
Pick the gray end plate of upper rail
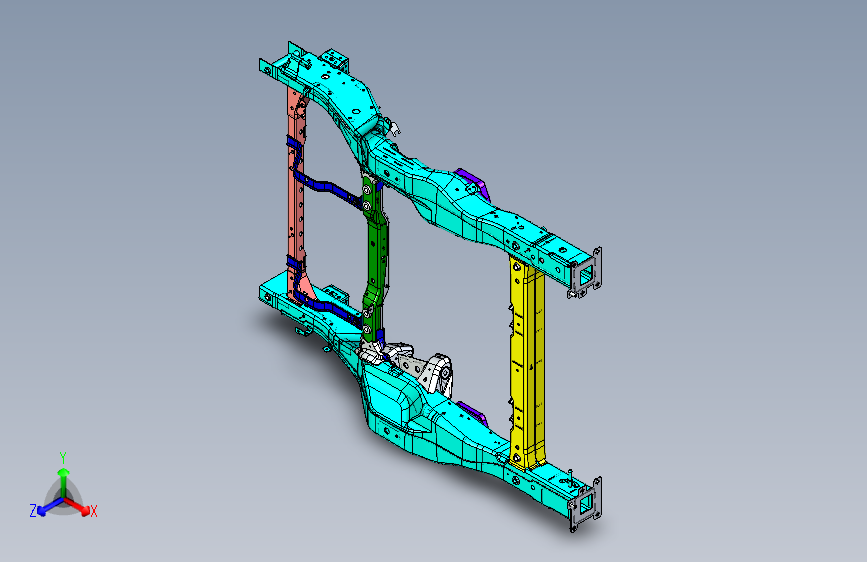pos(585,273)
